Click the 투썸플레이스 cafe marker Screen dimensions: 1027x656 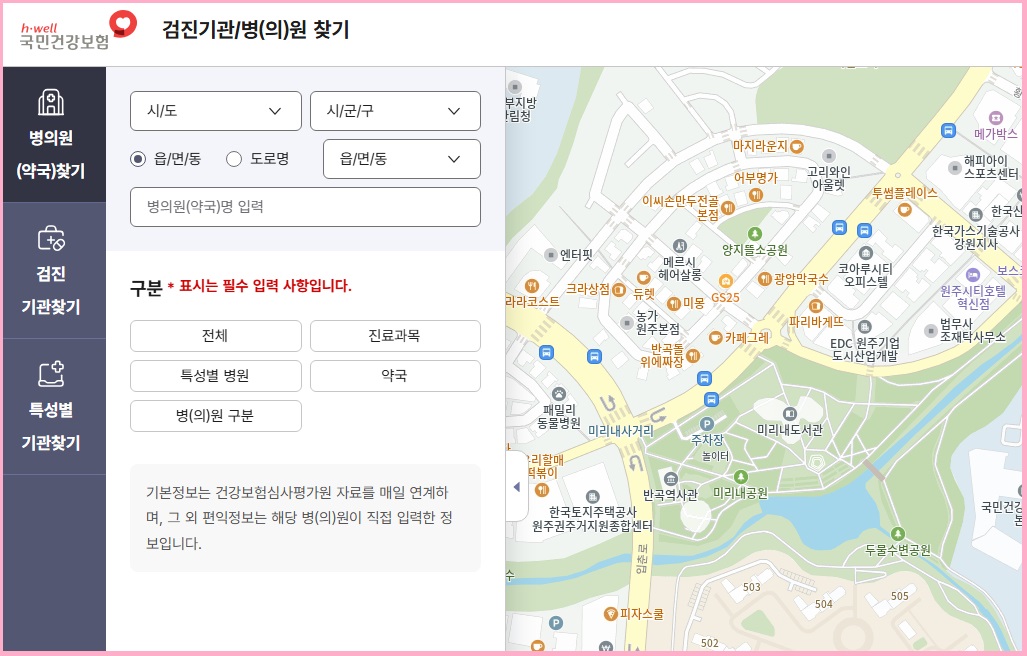pyautogui.click(x=905, y=210)
